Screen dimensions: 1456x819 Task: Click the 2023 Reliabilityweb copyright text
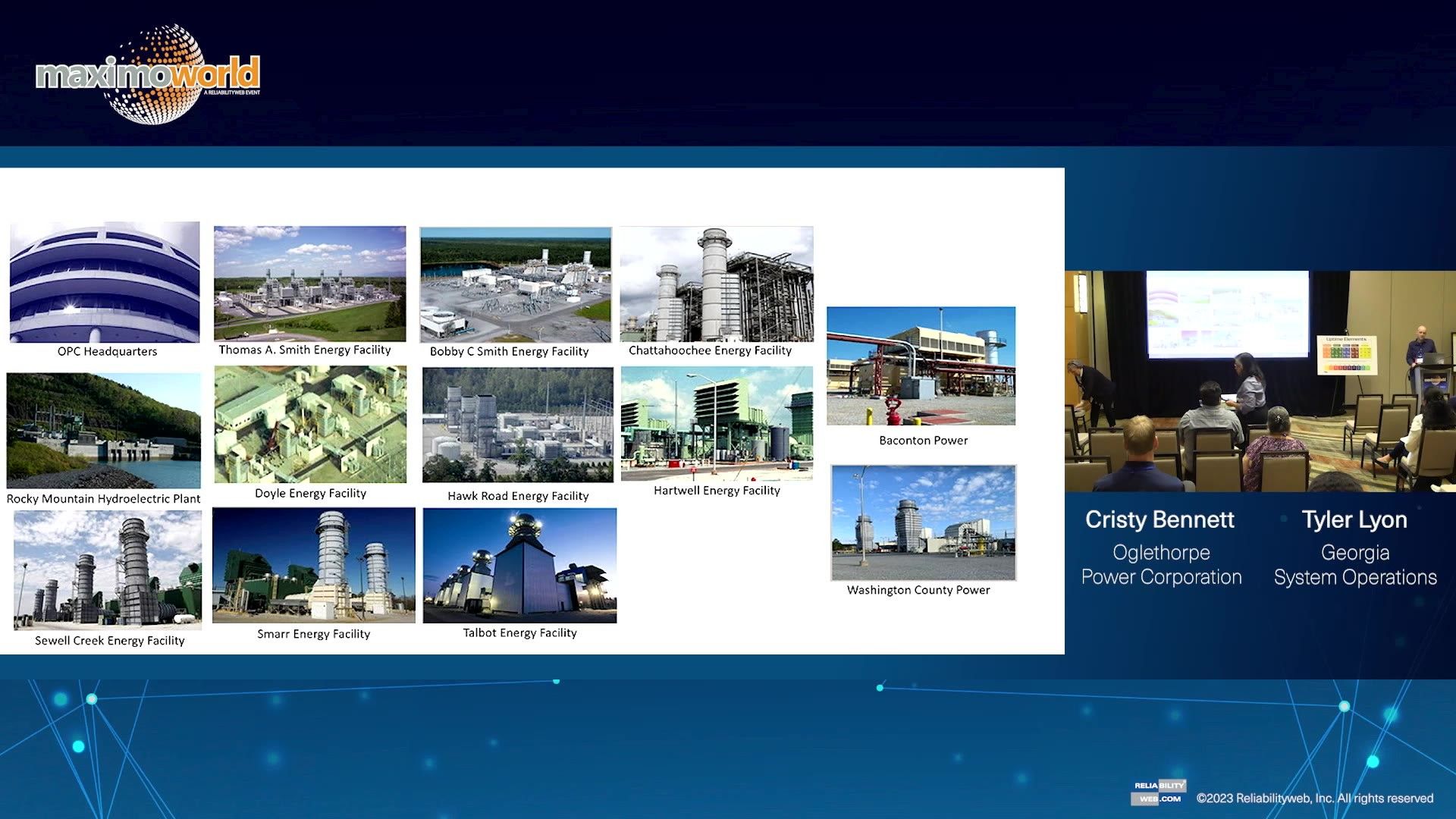1314,798
